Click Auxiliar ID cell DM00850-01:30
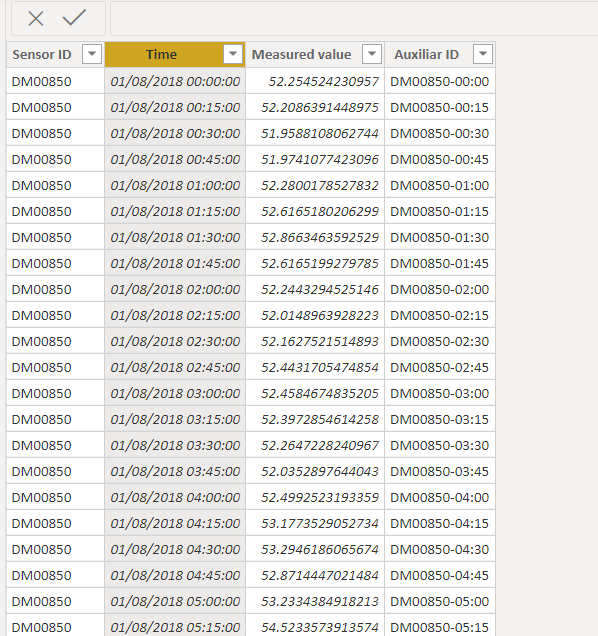The height and width of the screenshot is (636, 598). pos(440,237)
